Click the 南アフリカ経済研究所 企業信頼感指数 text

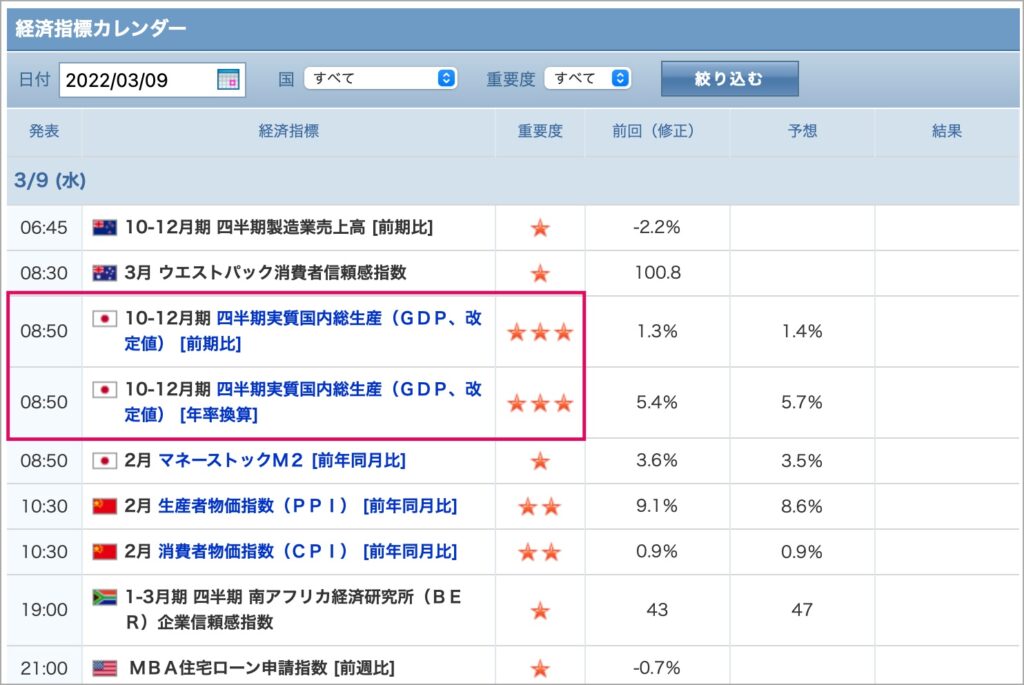point(294,609)
